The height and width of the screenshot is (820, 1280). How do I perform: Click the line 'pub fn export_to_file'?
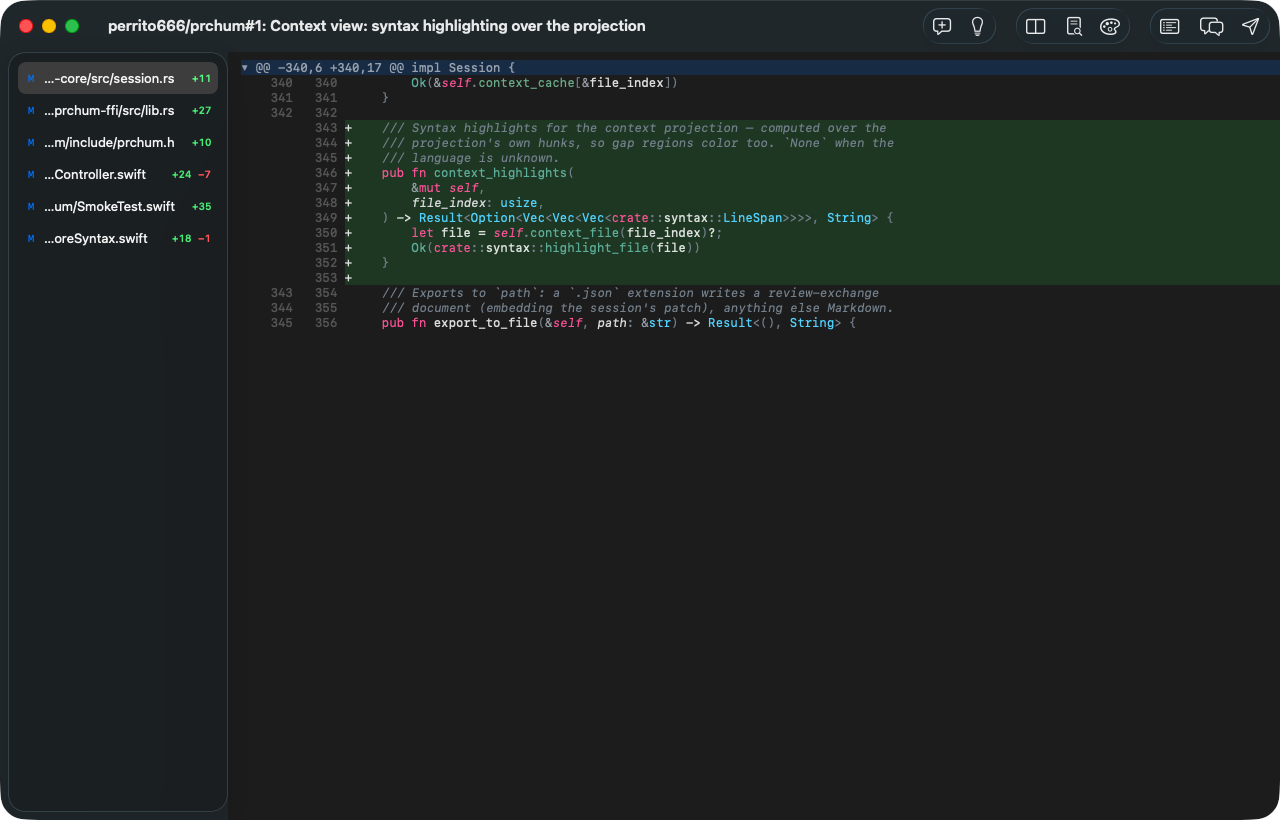[x=618, y=323]
